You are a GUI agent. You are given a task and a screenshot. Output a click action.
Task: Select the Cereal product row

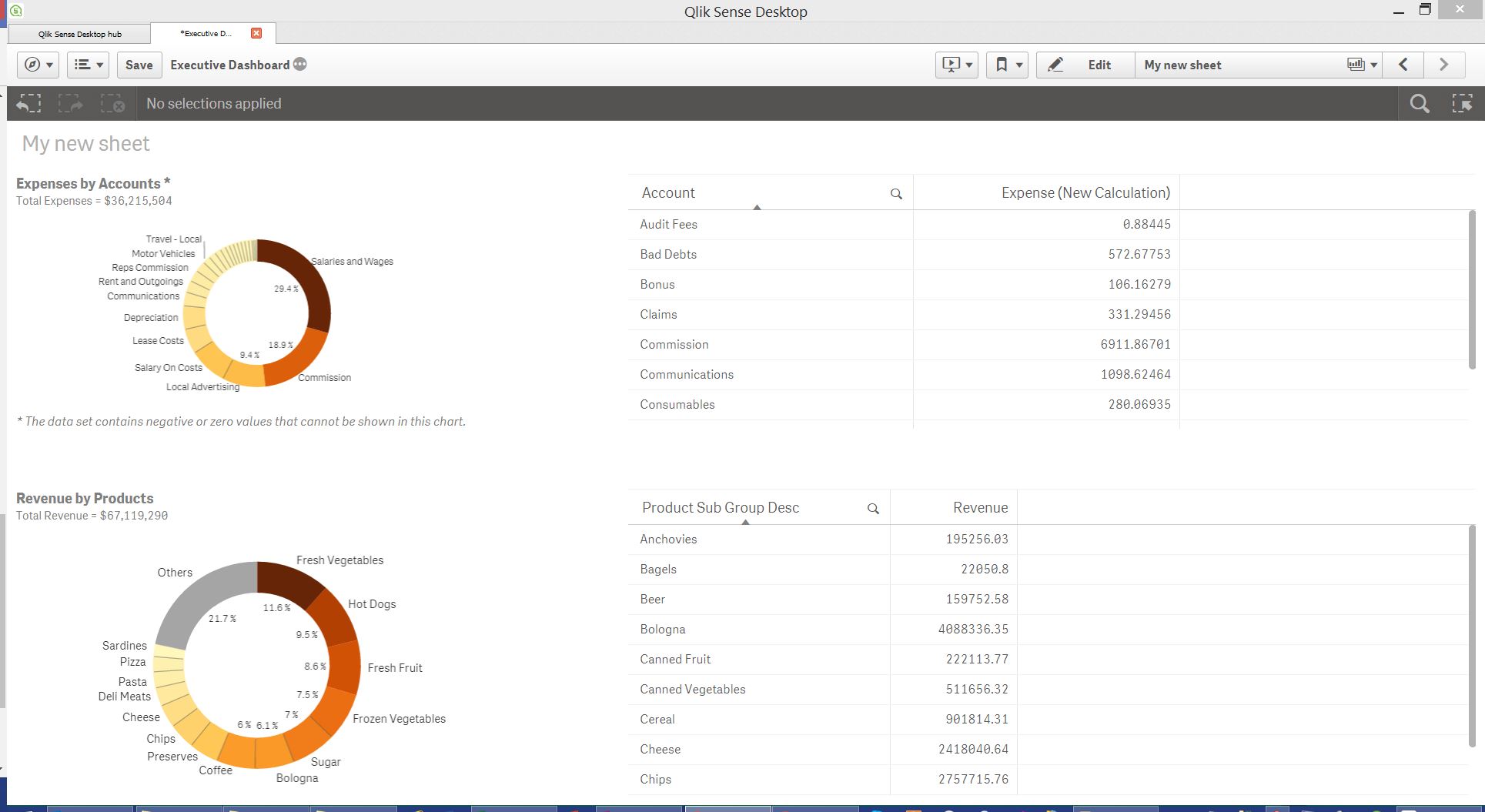click(x=823, y=719)
